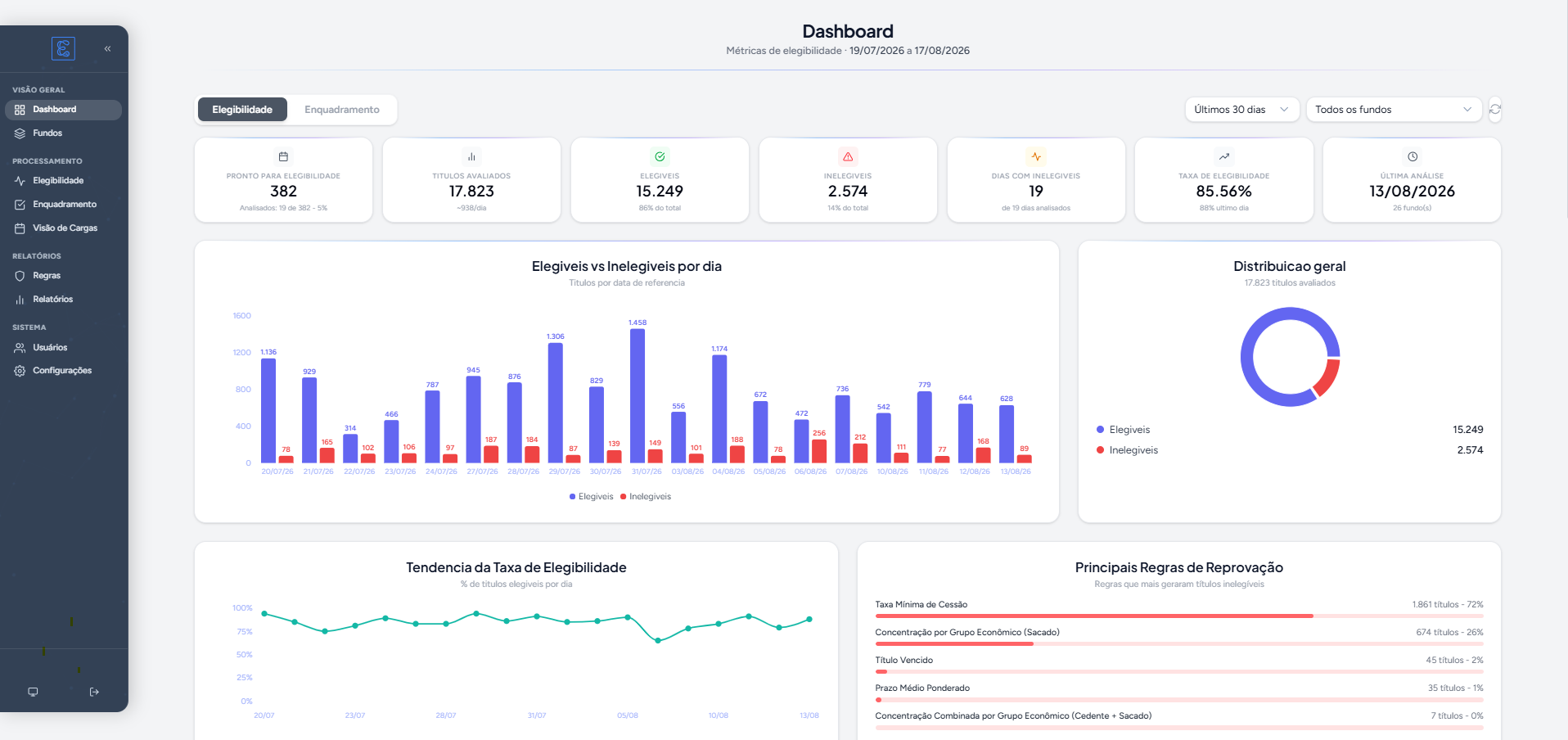Toggle Elegiveis series in bar chart legend

tap(591, 497)
